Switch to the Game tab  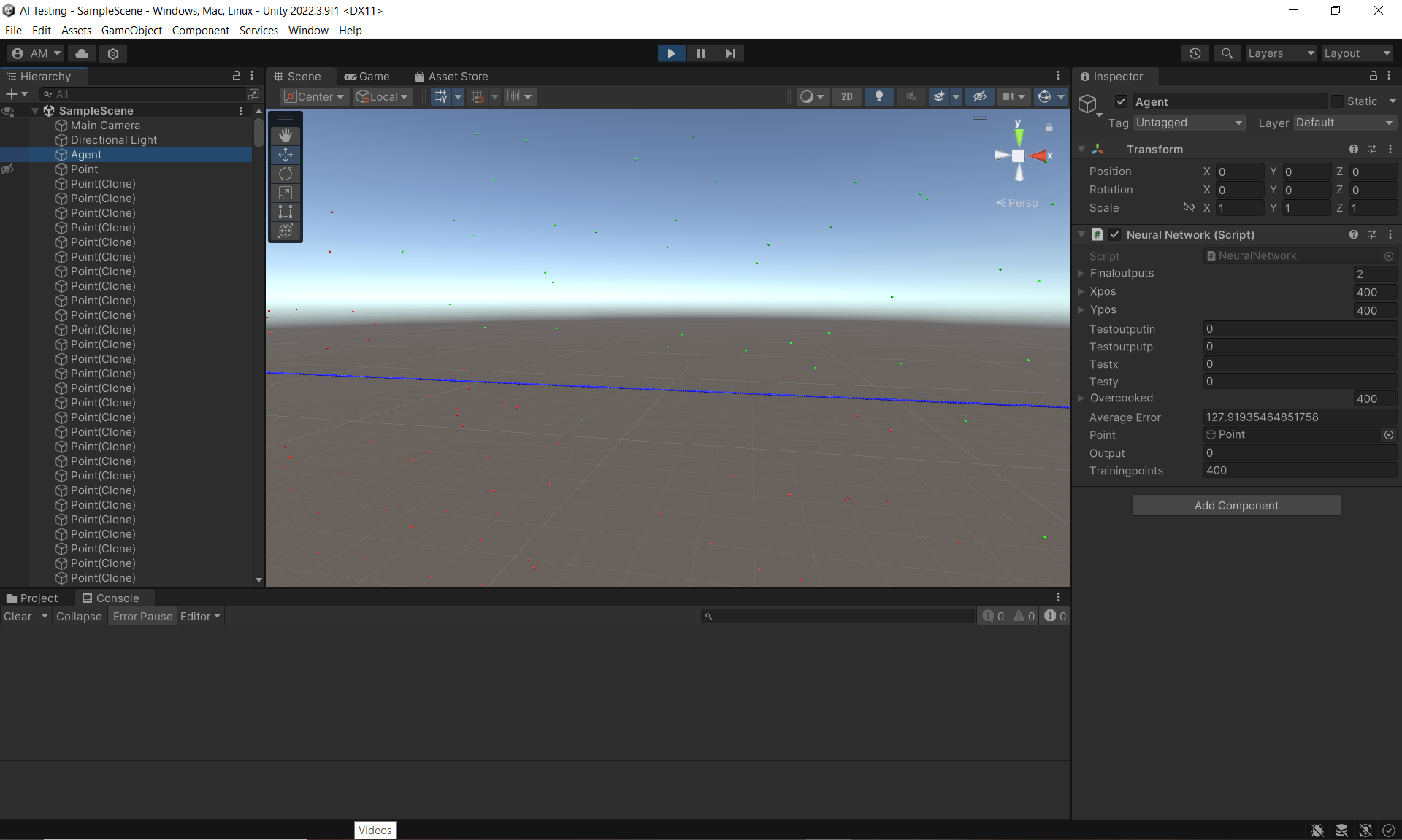click(x=367, y=76)
